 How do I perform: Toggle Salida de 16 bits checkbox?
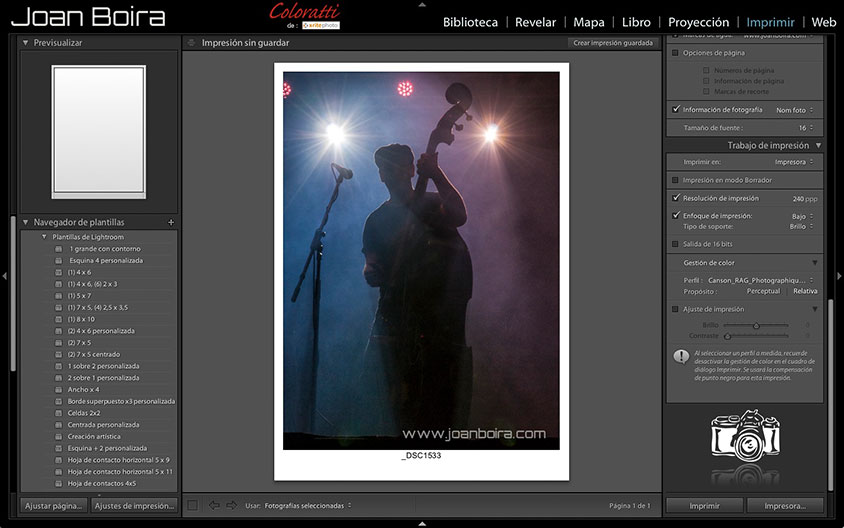pos(676,244)
